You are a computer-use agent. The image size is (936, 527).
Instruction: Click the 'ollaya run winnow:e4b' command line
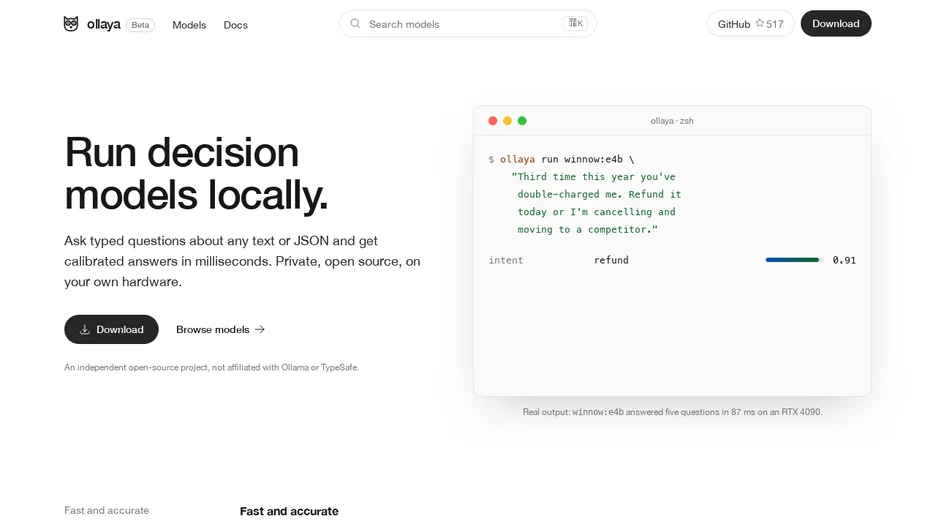pyautogui.click(x=561, y=159)
